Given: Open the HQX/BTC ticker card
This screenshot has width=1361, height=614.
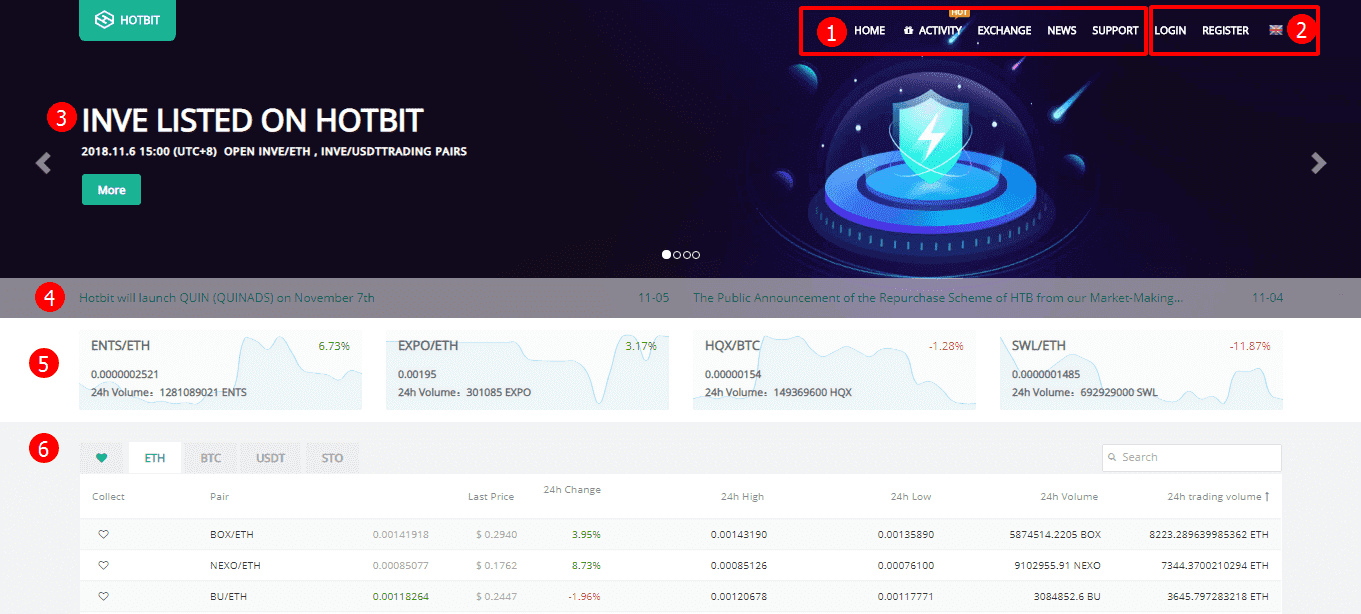Looking at the screenshot, I should point(834,370).
